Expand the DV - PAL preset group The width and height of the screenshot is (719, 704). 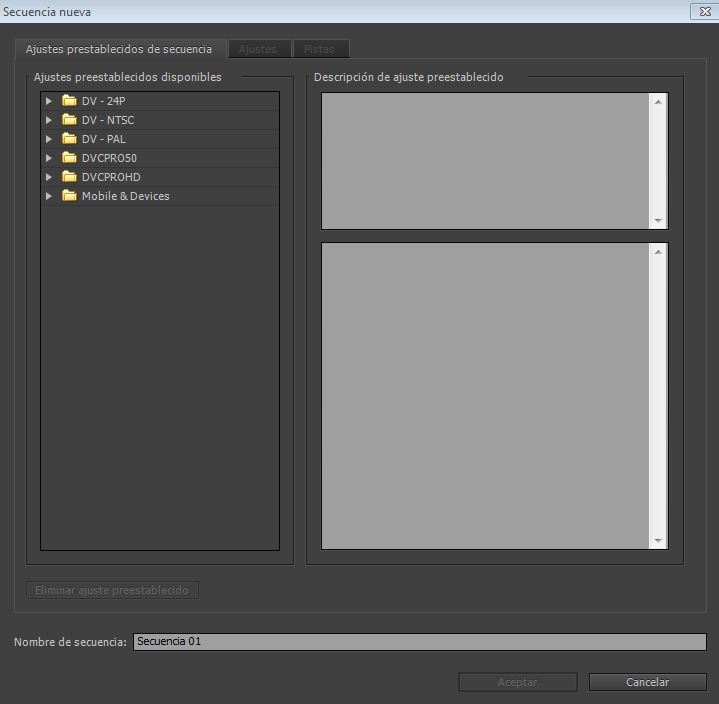pos(48,139)
